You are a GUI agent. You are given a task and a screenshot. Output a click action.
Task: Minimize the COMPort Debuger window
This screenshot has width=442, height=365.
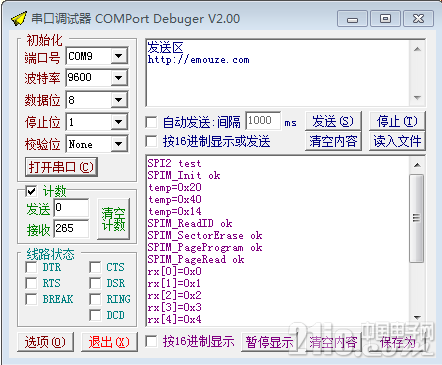click(352, 18)
